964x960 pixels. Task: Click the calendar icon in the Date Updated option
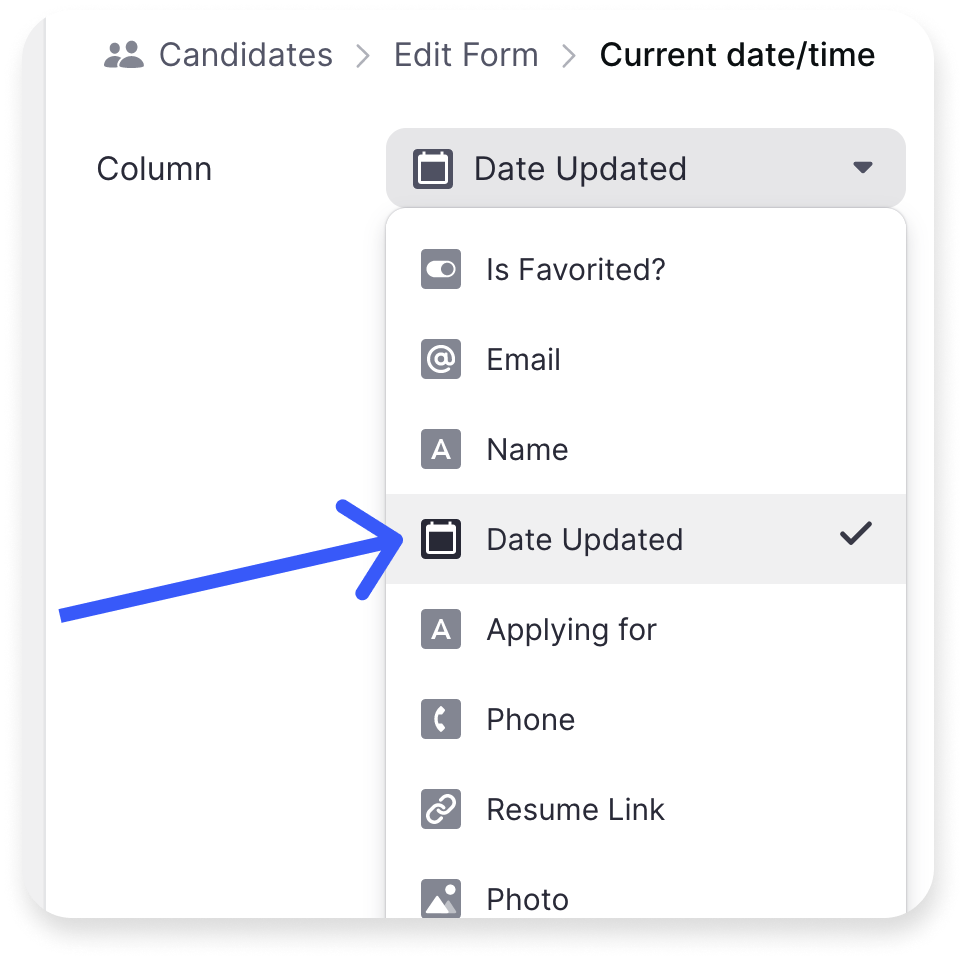point(441,539)
